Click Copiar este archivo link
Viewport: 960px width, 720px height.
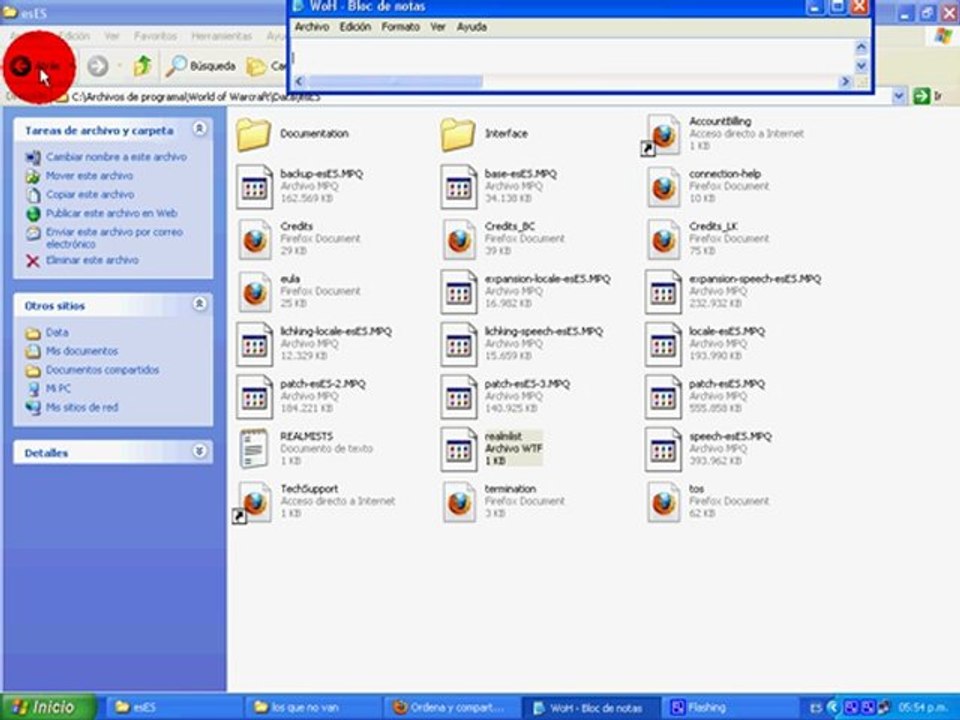[90, 195]
